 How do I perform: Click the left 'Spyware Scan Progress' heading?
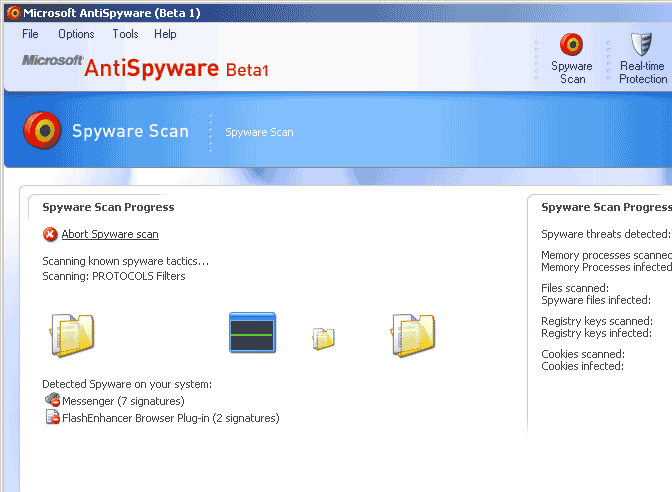click(108, 207)
